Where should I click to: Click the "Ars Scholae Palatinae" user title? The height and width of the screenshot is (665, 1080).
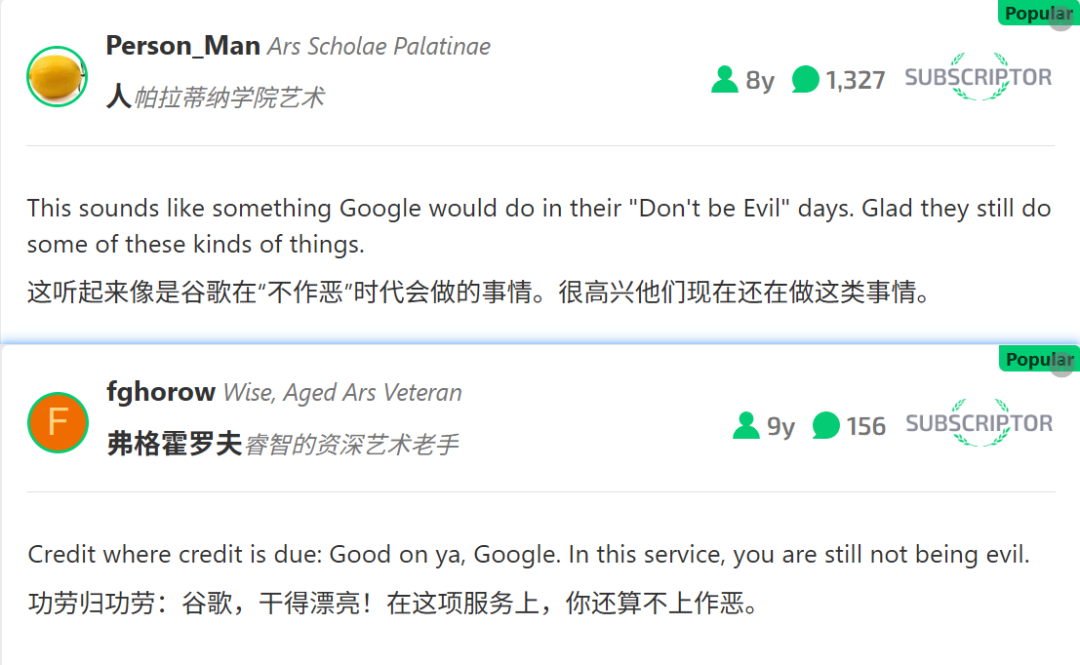point(379,47)
